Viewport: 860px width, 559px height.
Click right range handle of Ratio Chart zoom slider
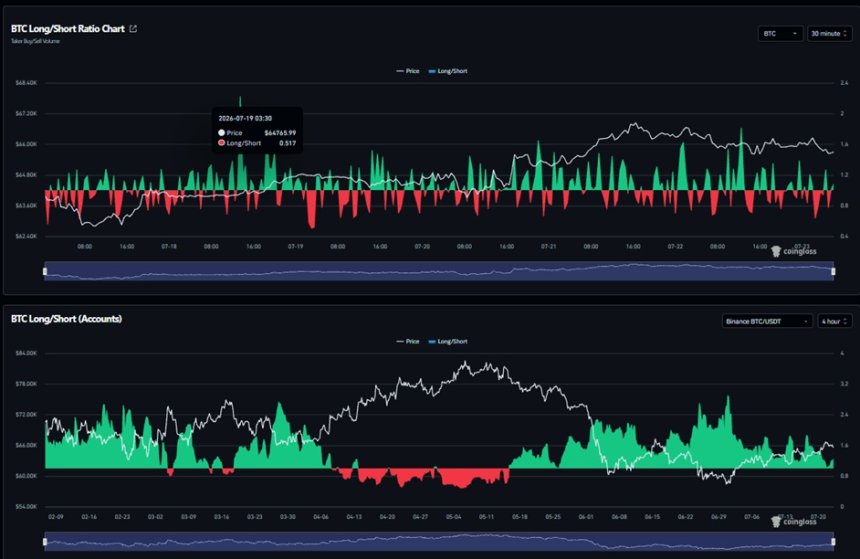pyautogui.click(x=833, y=271)
